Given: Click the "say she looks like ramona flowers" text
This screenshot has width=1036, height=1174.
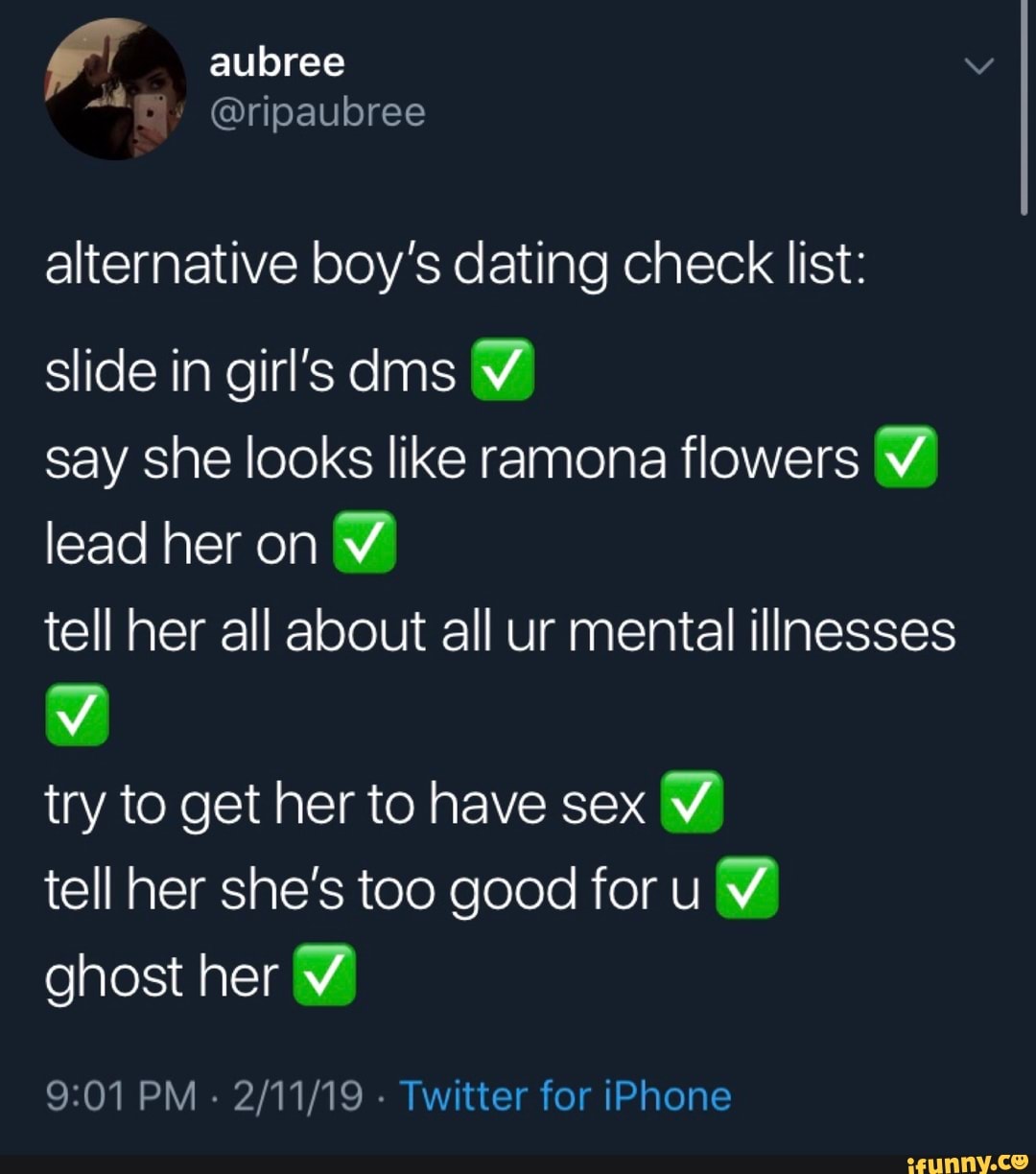Looking at the screenshot, I should coord(451,458).
